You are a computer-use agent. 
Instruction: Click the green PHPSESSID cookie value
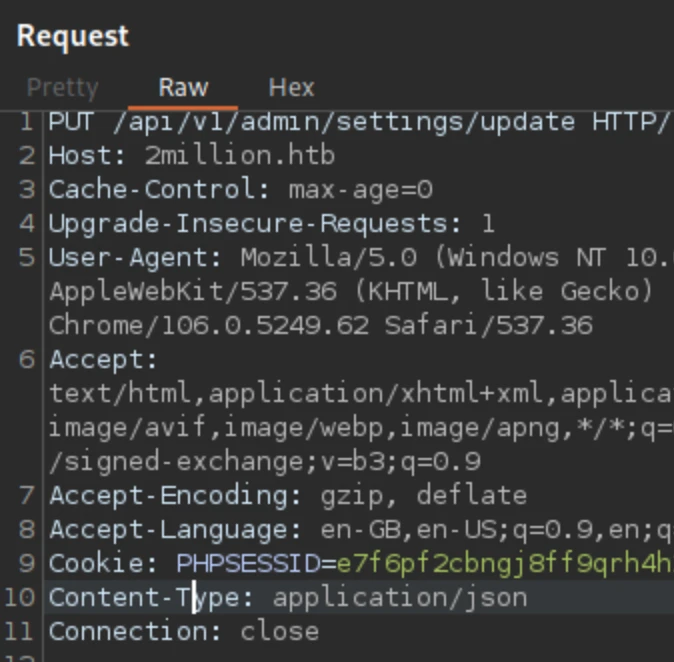[505, 564]
